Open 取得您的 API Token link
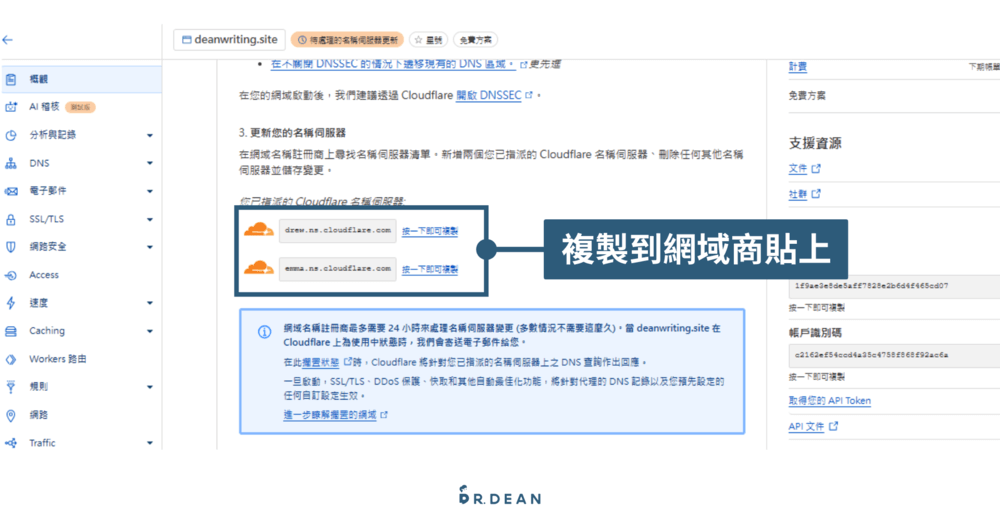This screenshot has width=1000, height=521. tap(830, 400)
